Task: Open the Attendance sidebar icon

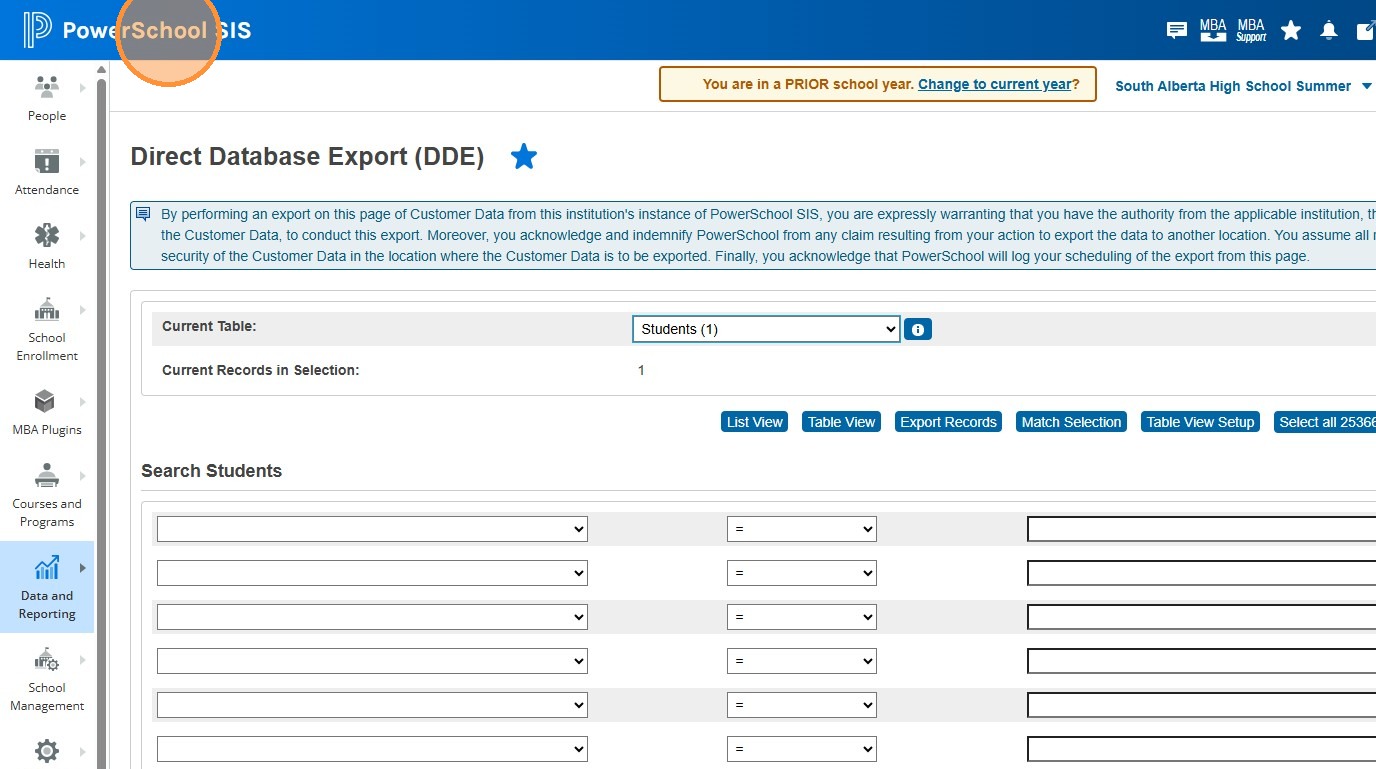Action: point(47,161)
